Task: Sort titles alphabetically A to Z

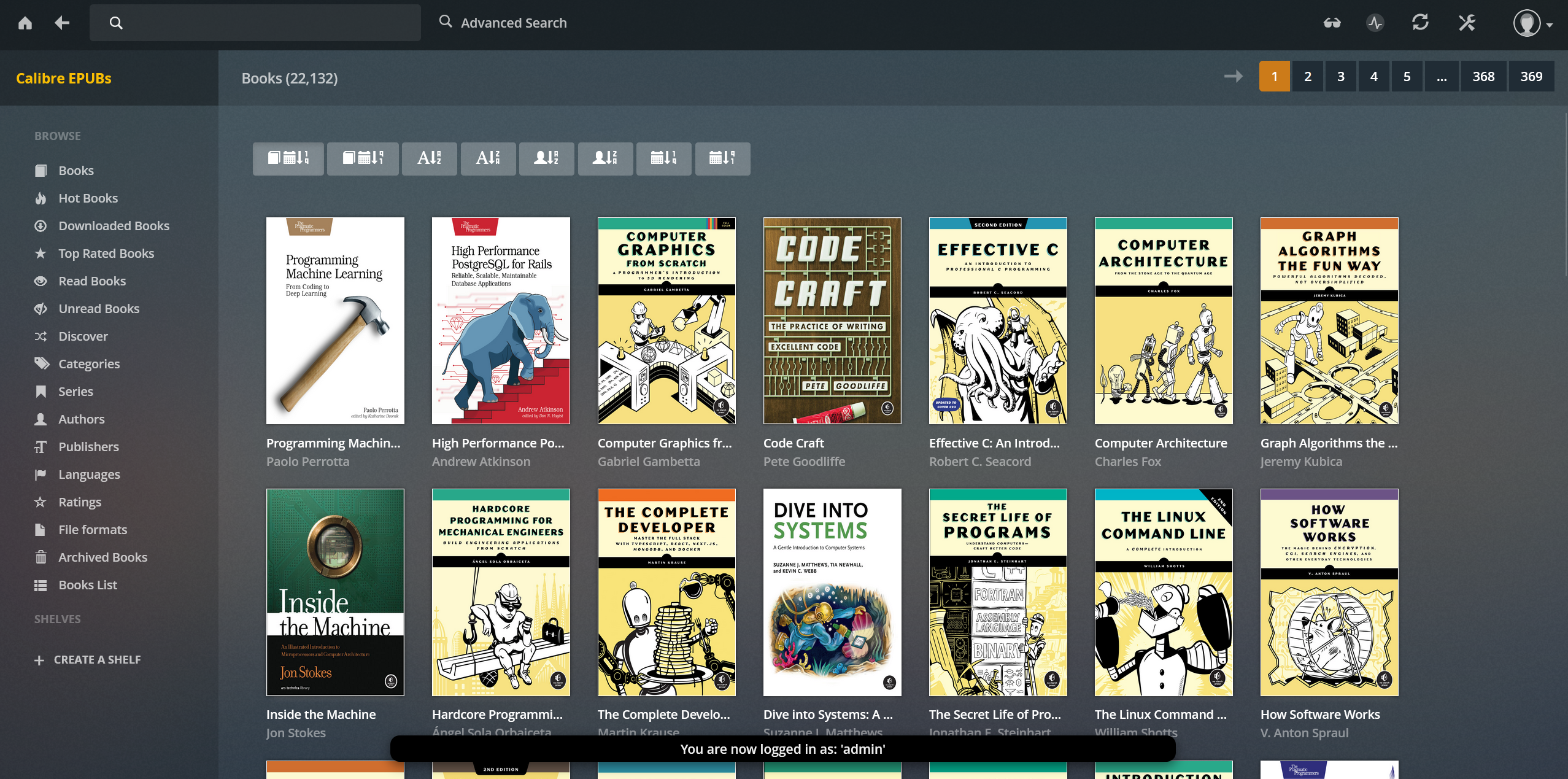Action: [430, 159]
